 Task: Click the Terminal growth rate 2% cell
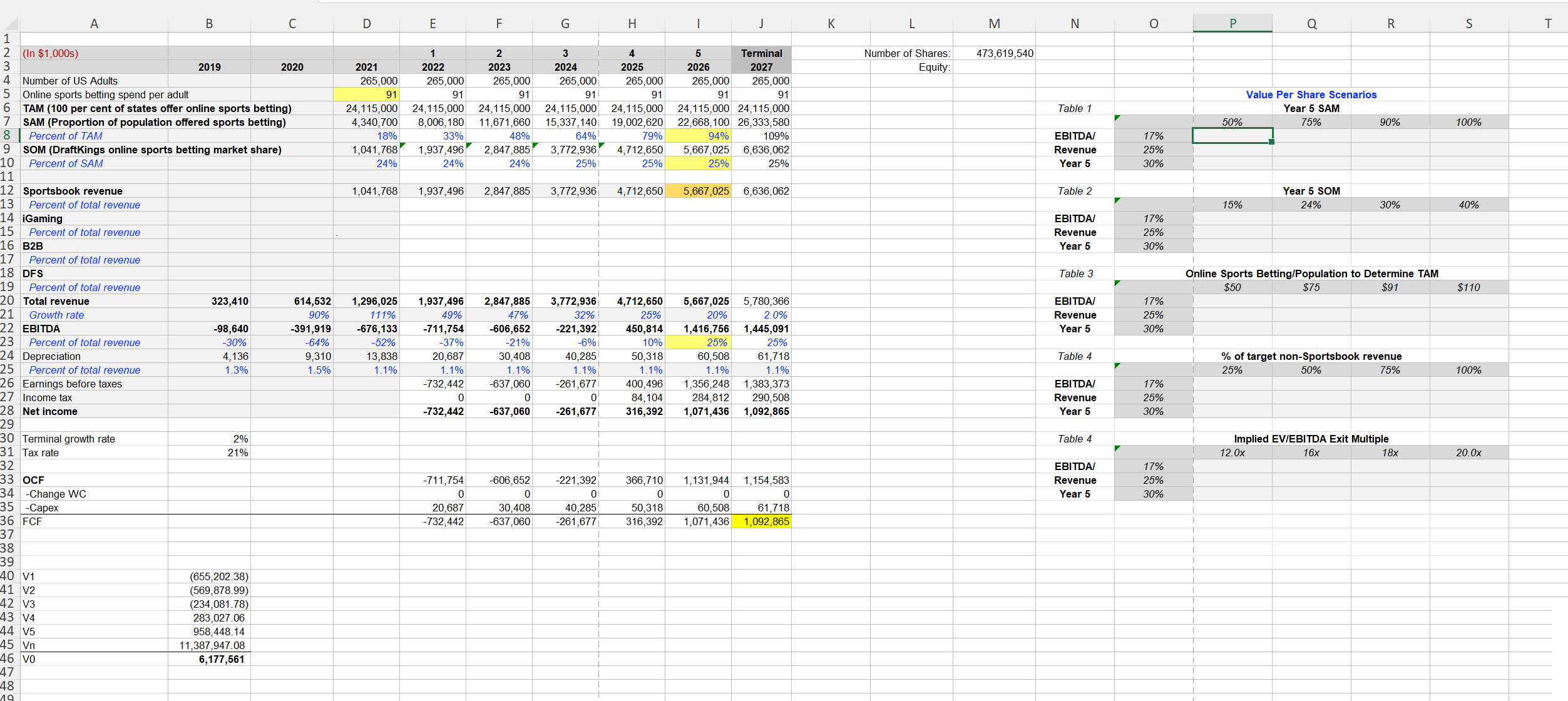(x=210, y=439)
